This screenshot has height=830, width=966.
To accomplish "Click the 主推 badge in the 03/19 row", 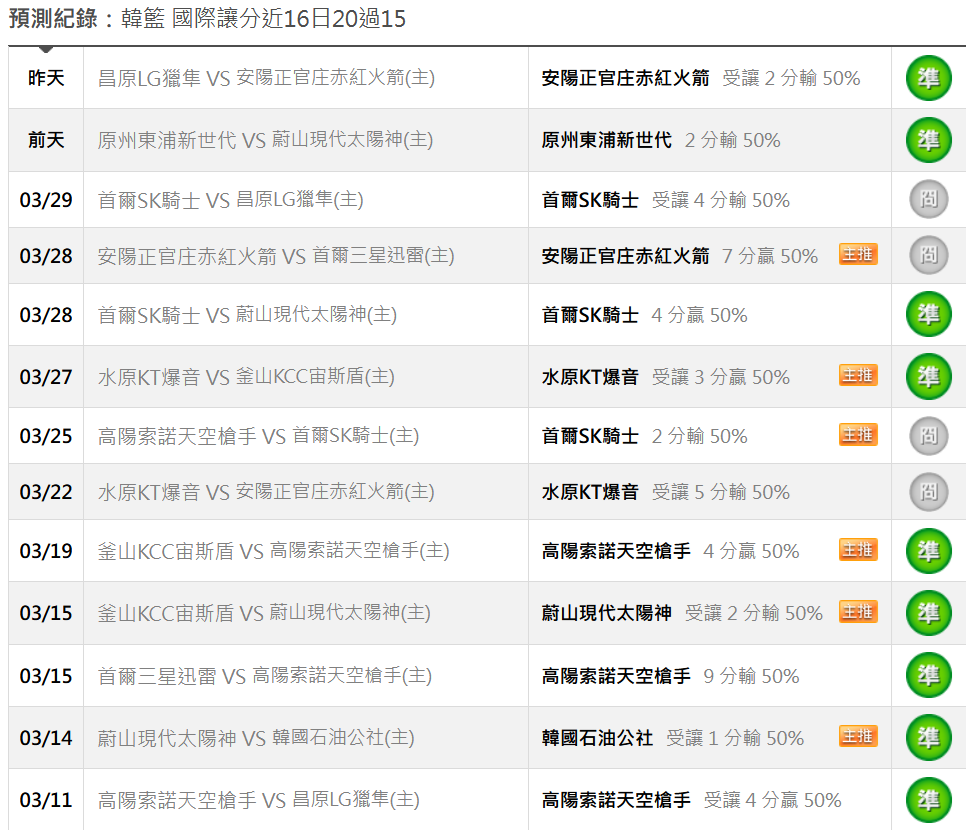I will (x=858, y=550).
